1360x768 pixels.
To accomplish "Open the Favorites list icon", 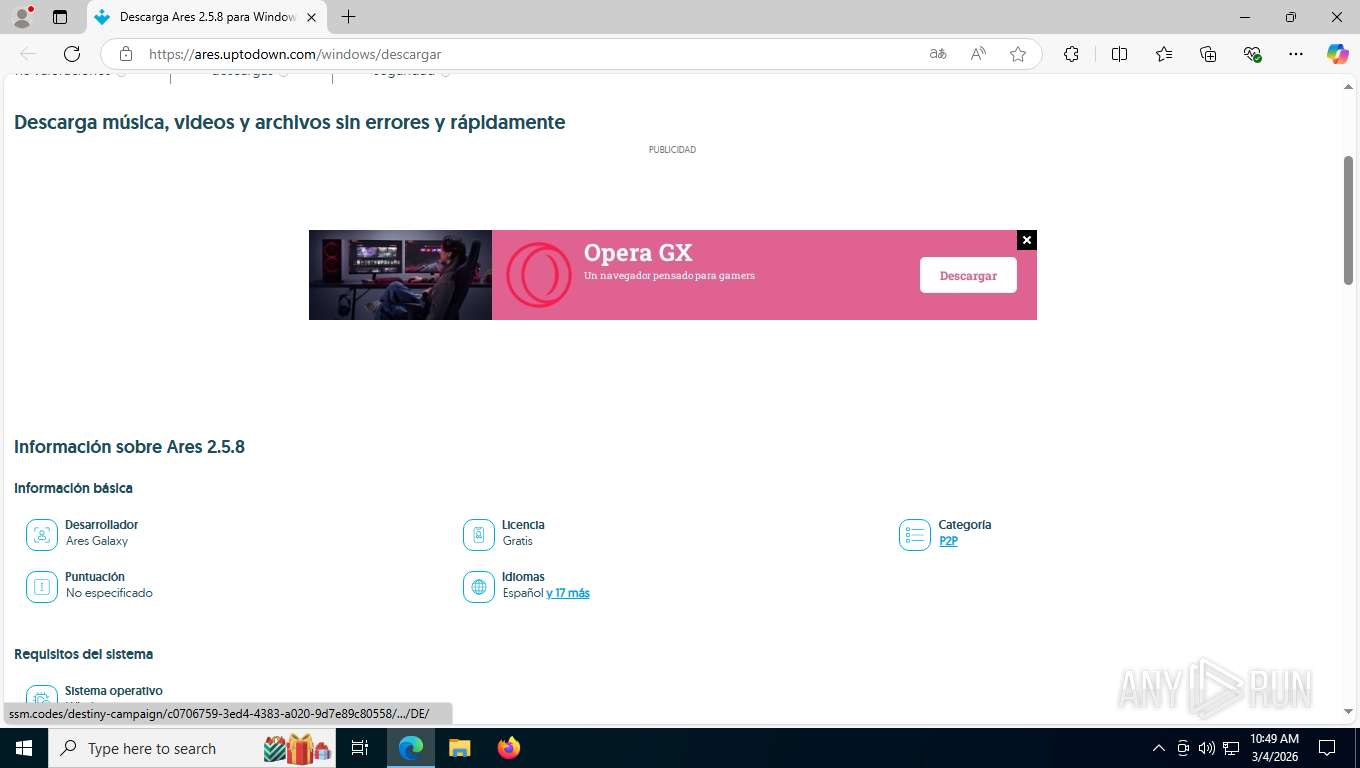I will [1164, 54].
